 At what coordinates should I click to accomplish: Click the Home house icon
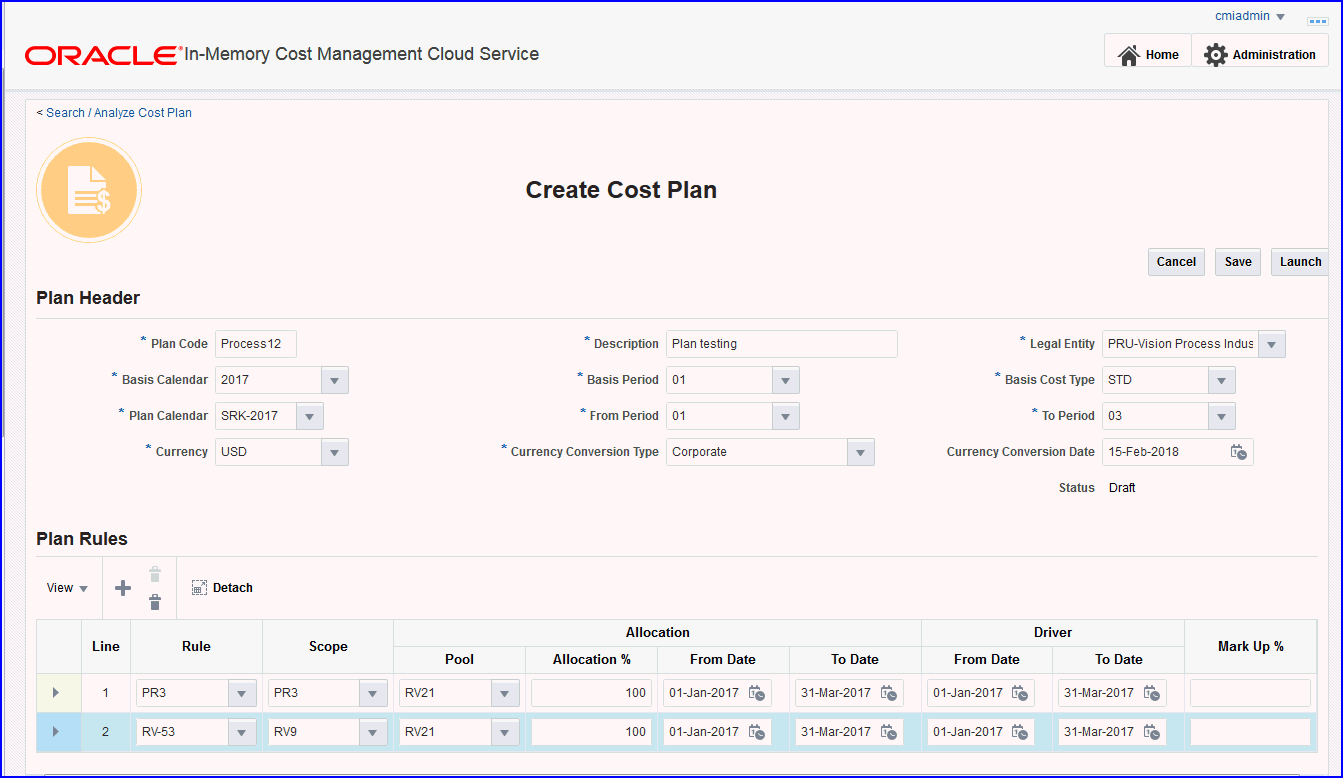pos(1129,55)
